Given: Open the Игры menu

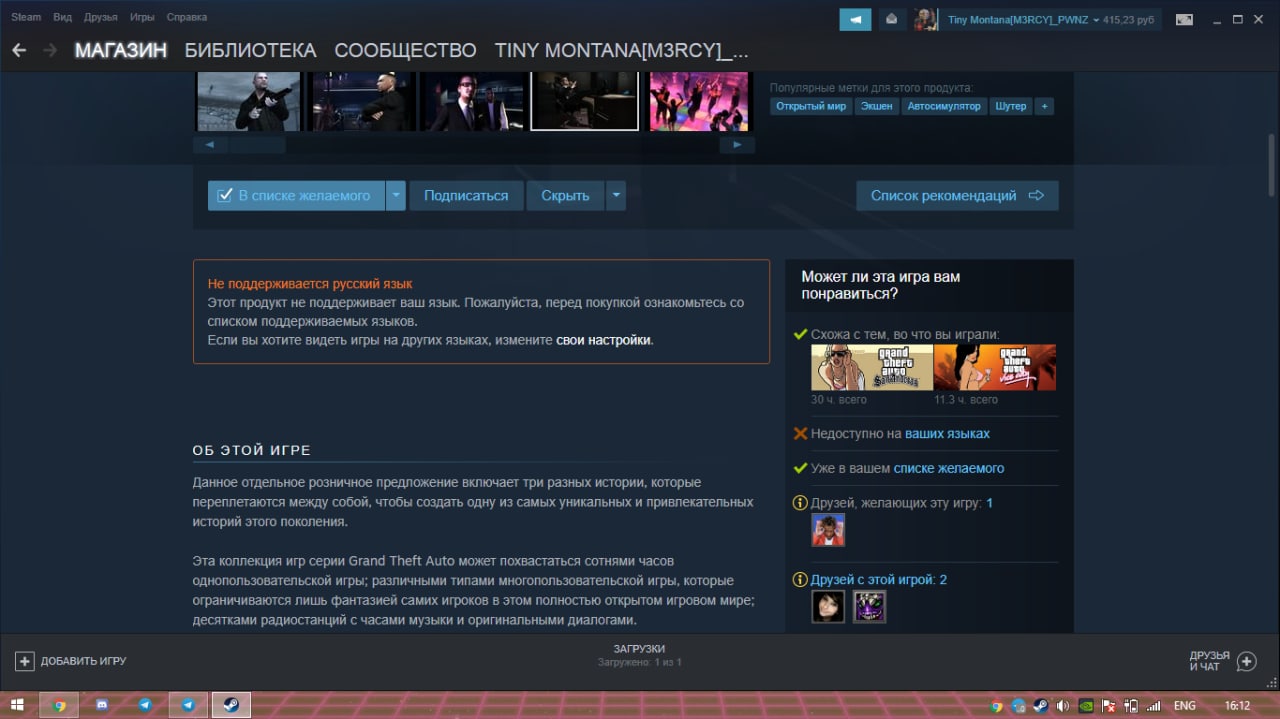Looking at the screenshot, I should (x=142, y=17).
